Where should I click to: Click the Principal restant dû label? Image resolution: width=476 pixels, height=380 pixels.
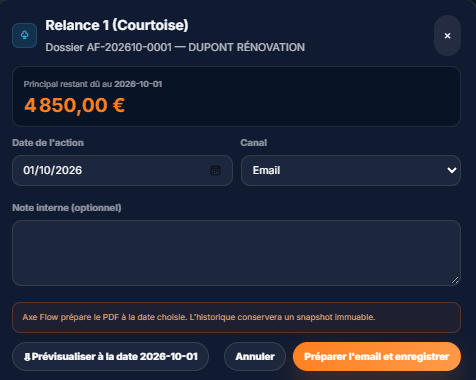(93, 84)
